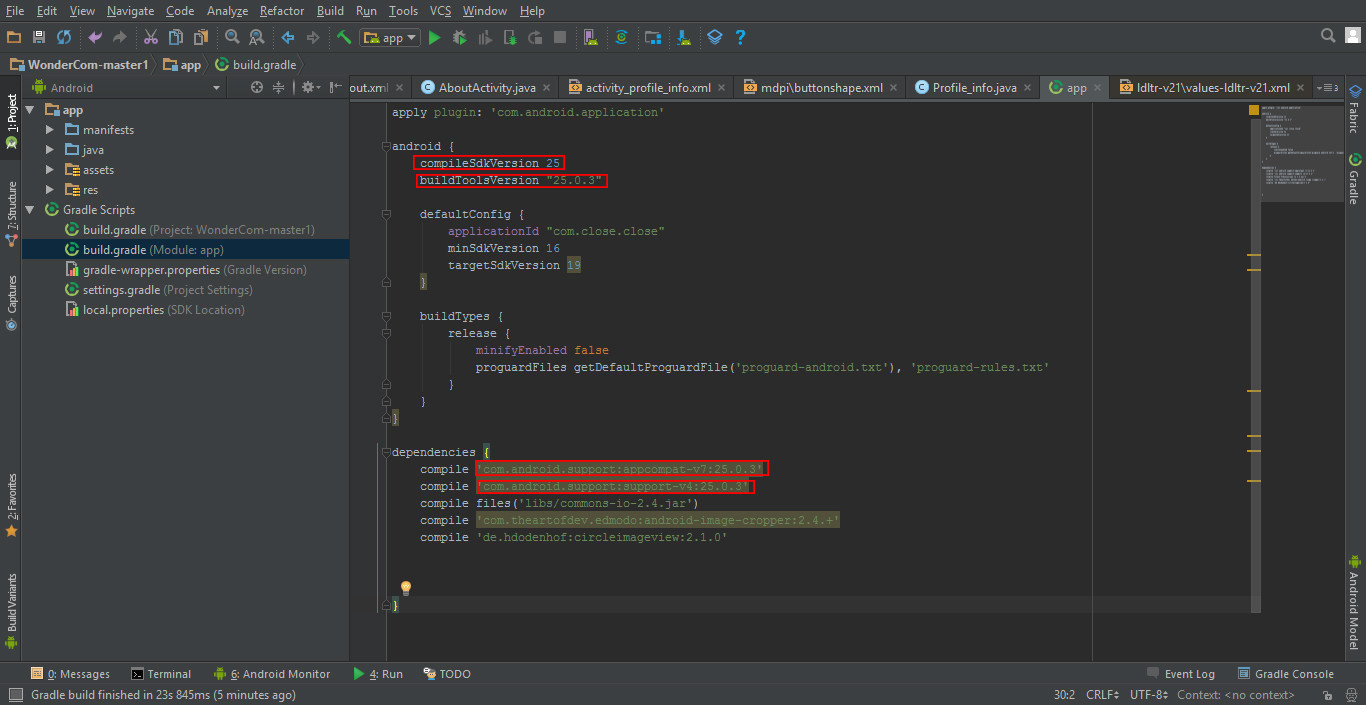Click the Cut scissors icon
Screen dimensions: 1366x705
click(x=151, y=37)
